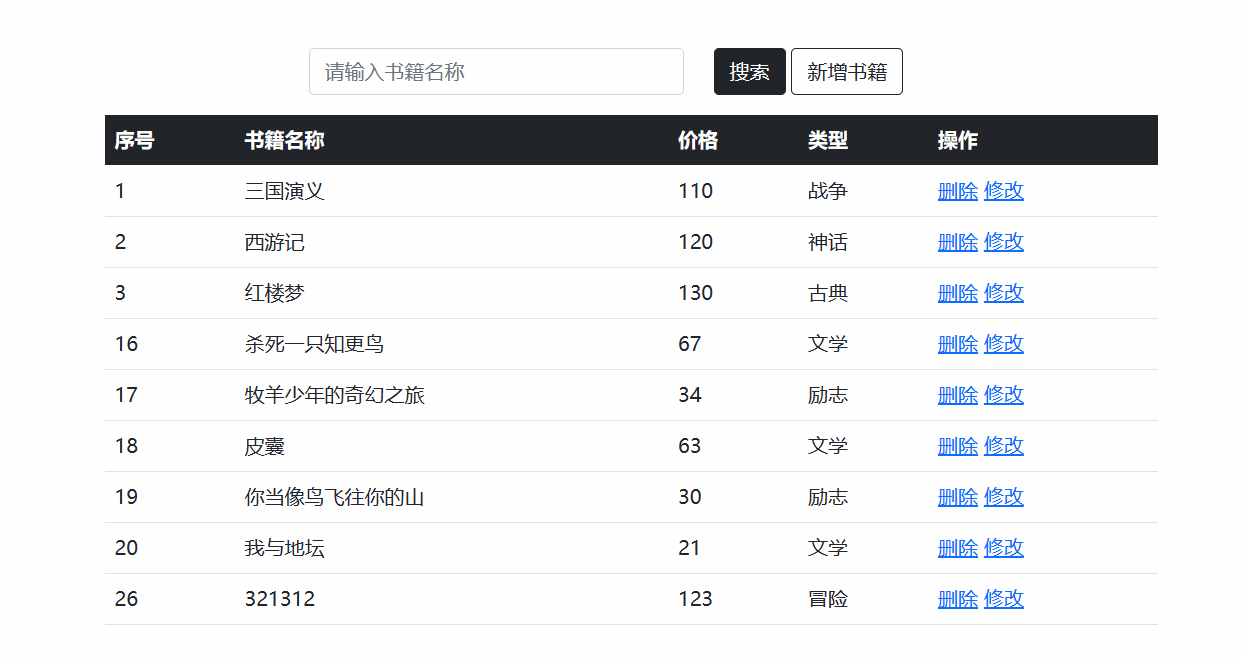
Task: Select the book title 西游记
Action: [x=275, y=242]
